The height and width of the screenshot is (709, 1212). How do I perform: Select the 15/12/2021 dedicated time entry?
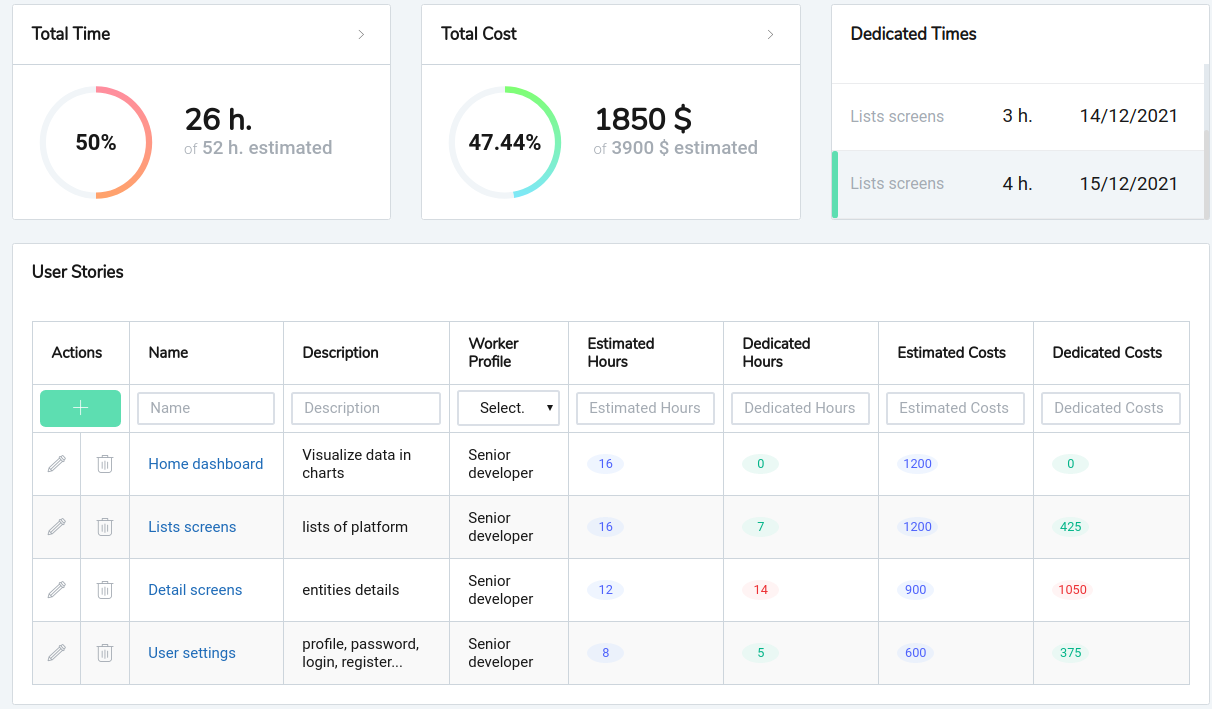pos(1018,184)
